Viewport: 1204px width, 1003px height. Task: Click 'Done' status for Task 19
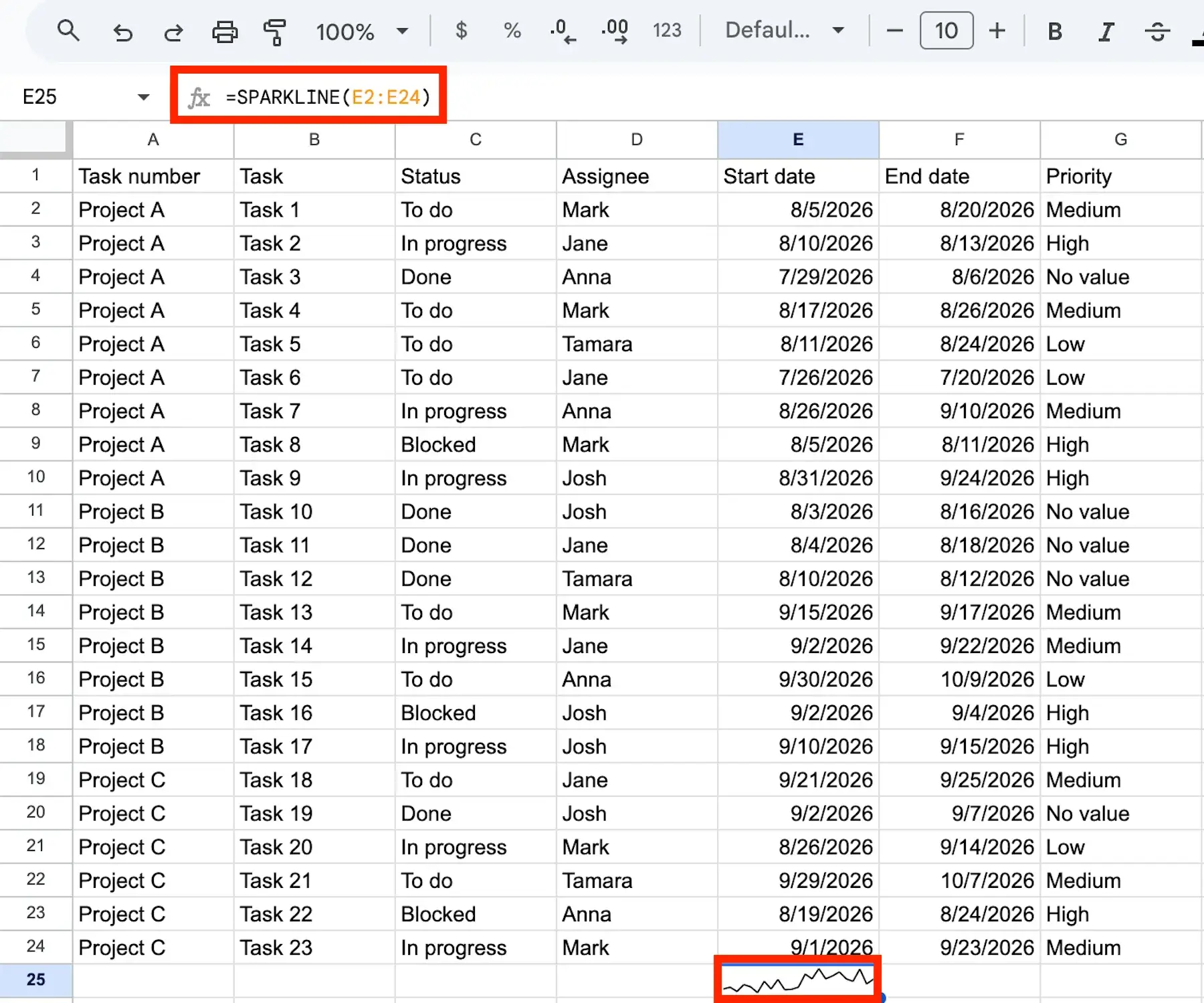476,814
